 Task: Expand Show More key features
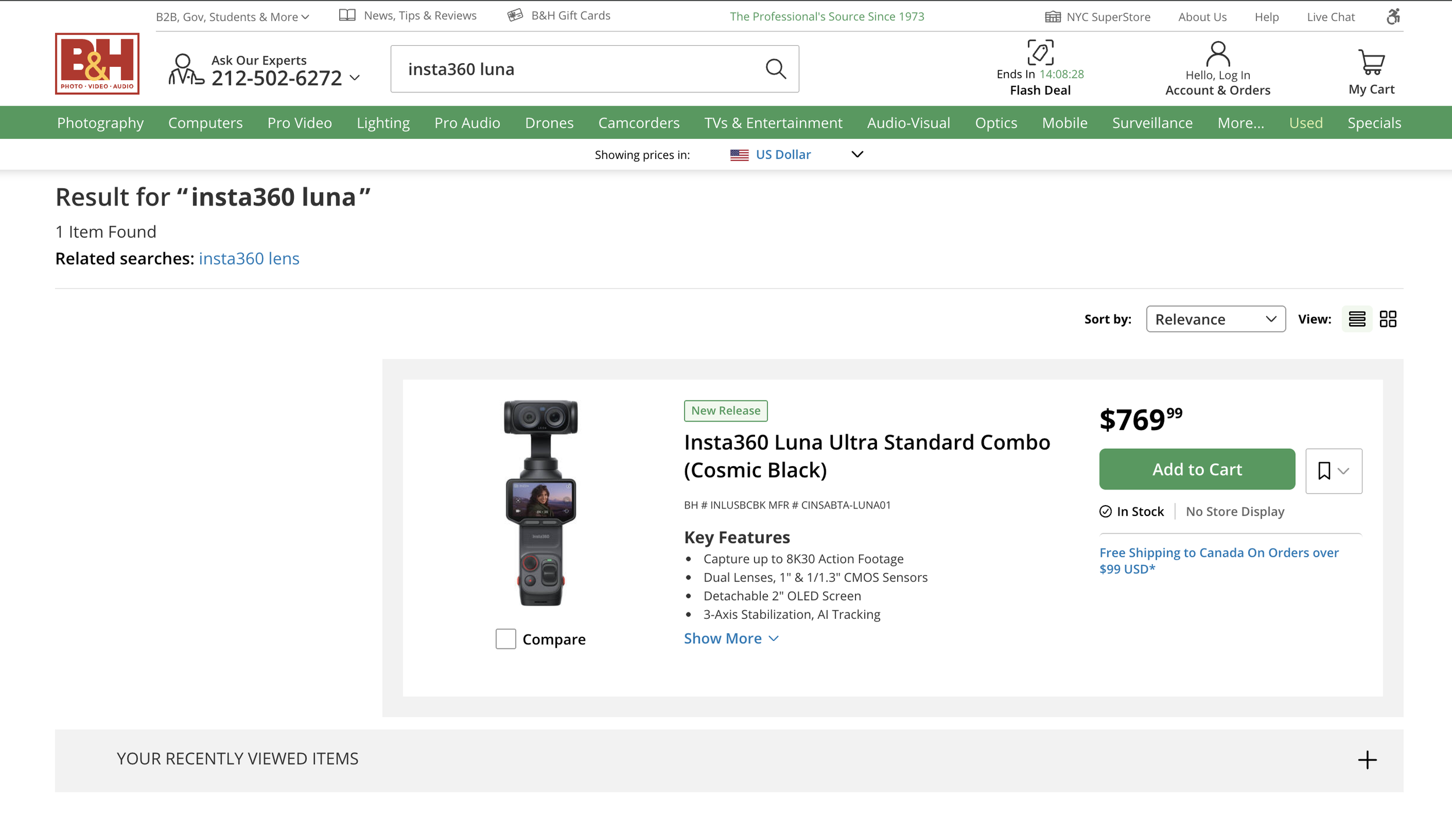pos(731,639)
